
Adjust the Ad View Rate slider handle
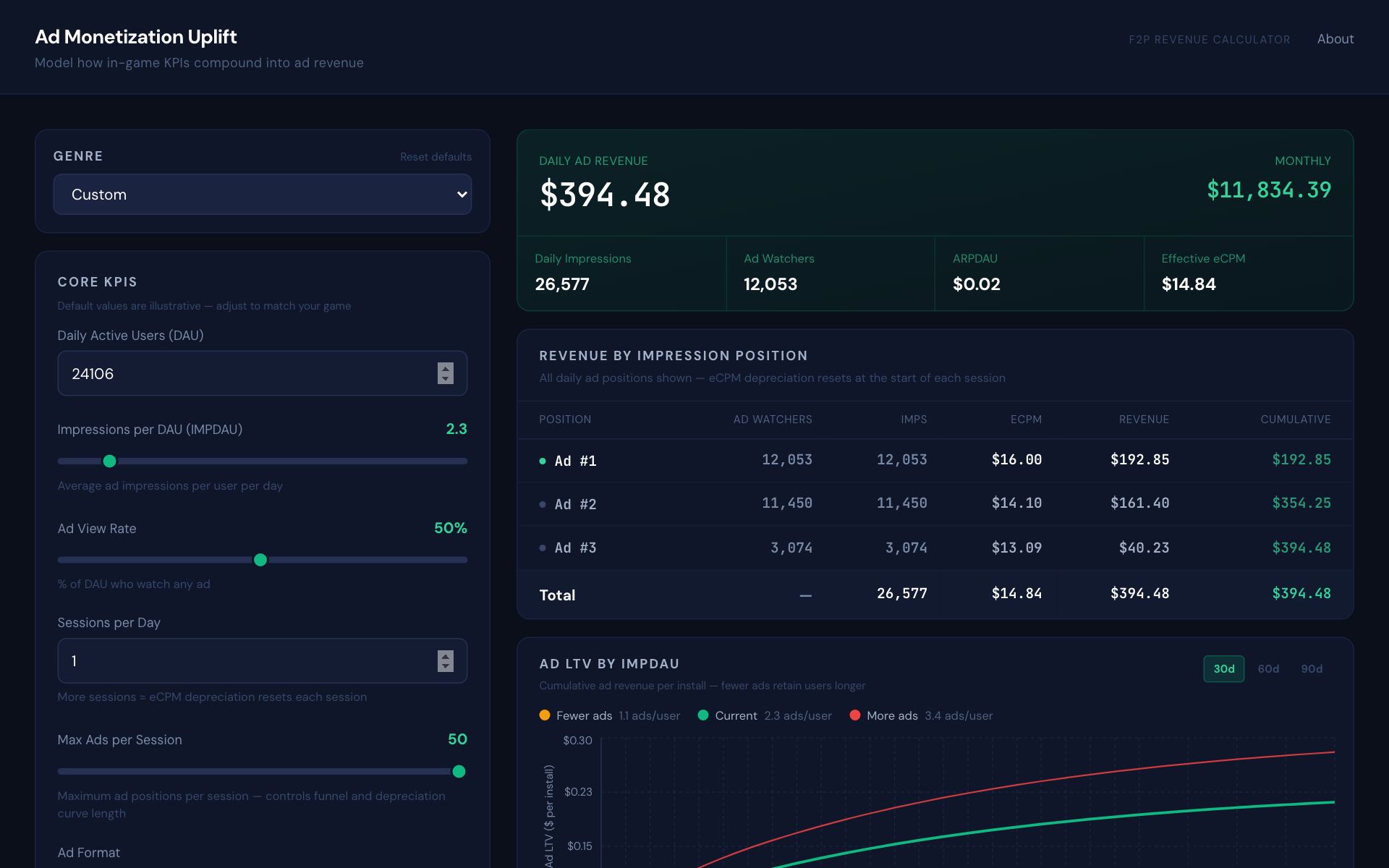260,560
